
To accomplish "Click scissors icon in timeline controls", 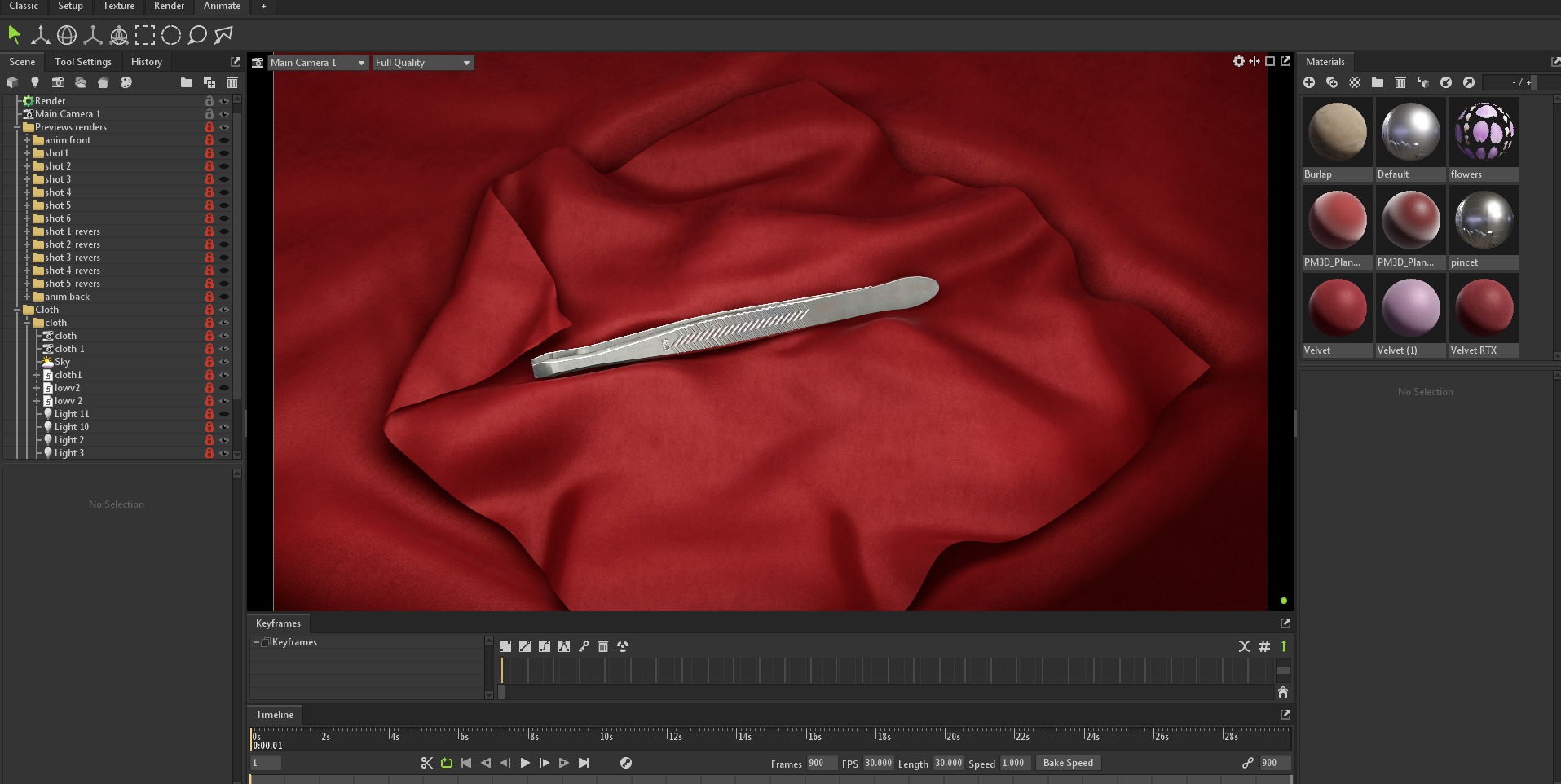I will click(426, 763).
